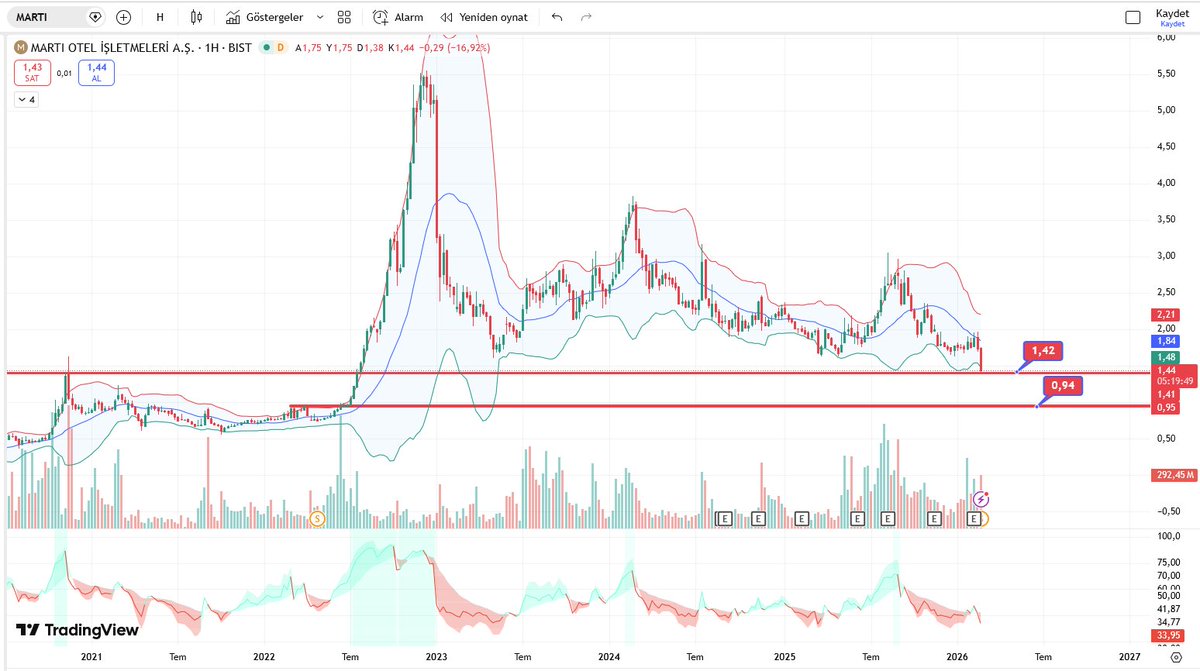The width and height of the screenshot is (1200, 671).
Task: Click the purple lightning bolt news icon
Action: pos(982,498)
